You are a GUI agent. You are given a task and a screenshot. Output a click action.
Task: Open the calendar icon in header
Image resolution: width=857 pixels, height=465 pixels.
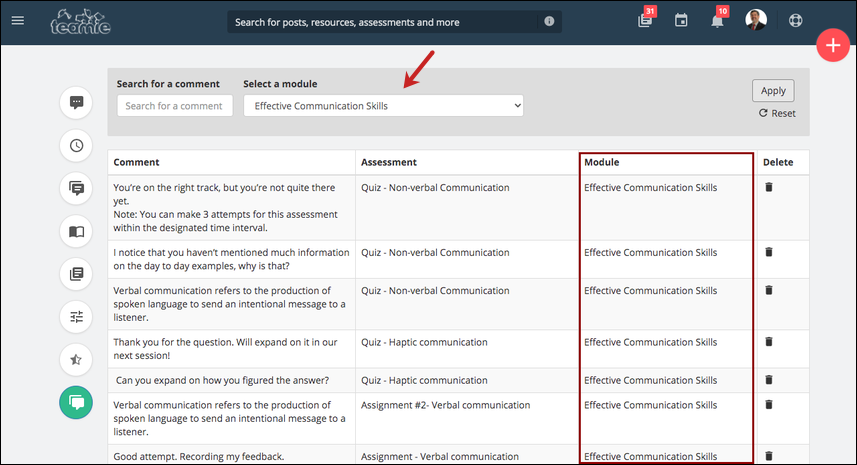681,21
